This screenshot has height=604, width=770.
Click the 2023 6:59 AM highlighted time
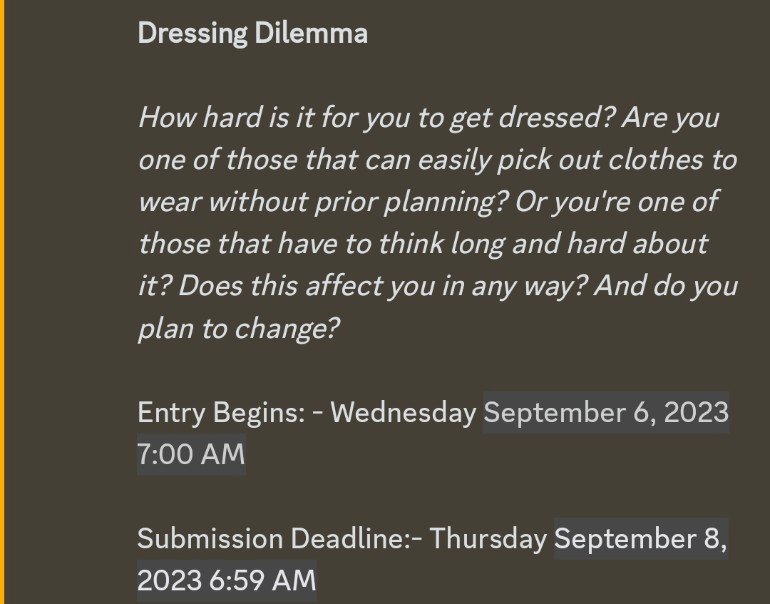tap(227, 580)
